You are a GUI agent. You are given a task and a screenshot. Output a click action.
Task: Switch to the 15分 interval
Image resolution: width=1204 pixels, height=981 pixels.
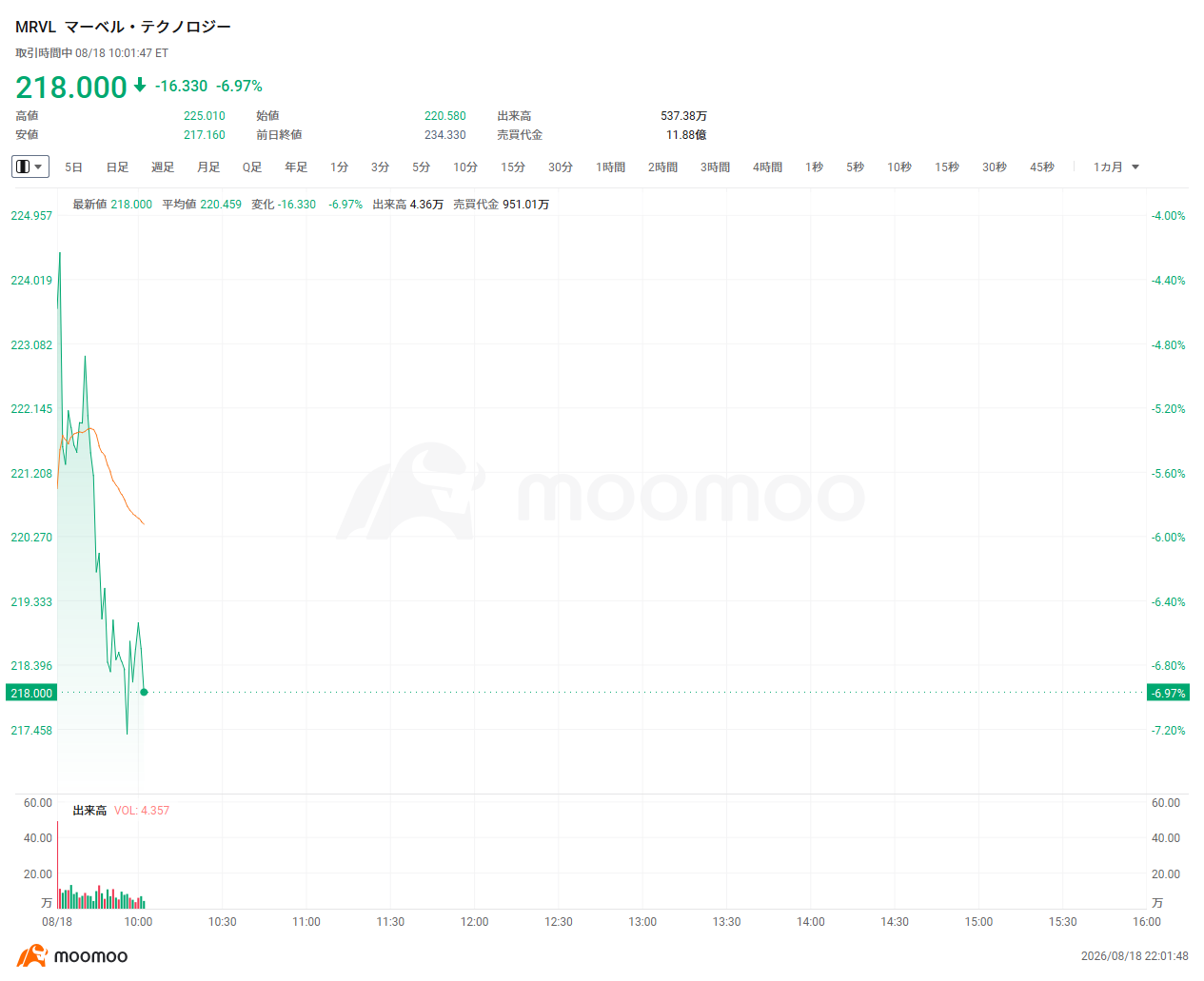[513, 167]
